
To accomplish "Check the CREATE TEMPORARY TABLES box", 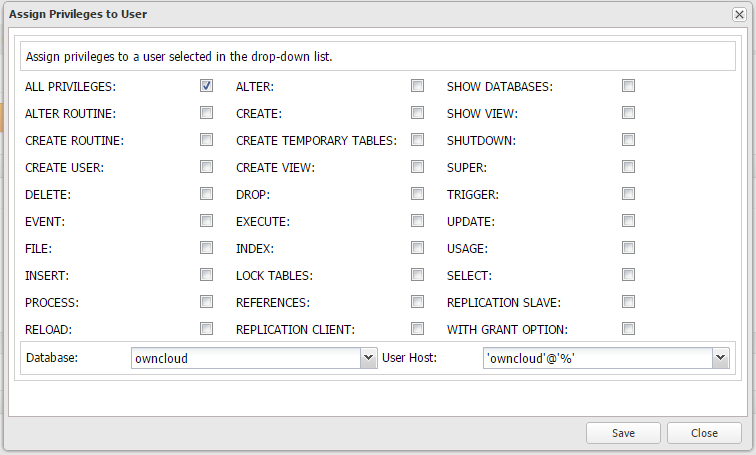I will pos(418,140).
